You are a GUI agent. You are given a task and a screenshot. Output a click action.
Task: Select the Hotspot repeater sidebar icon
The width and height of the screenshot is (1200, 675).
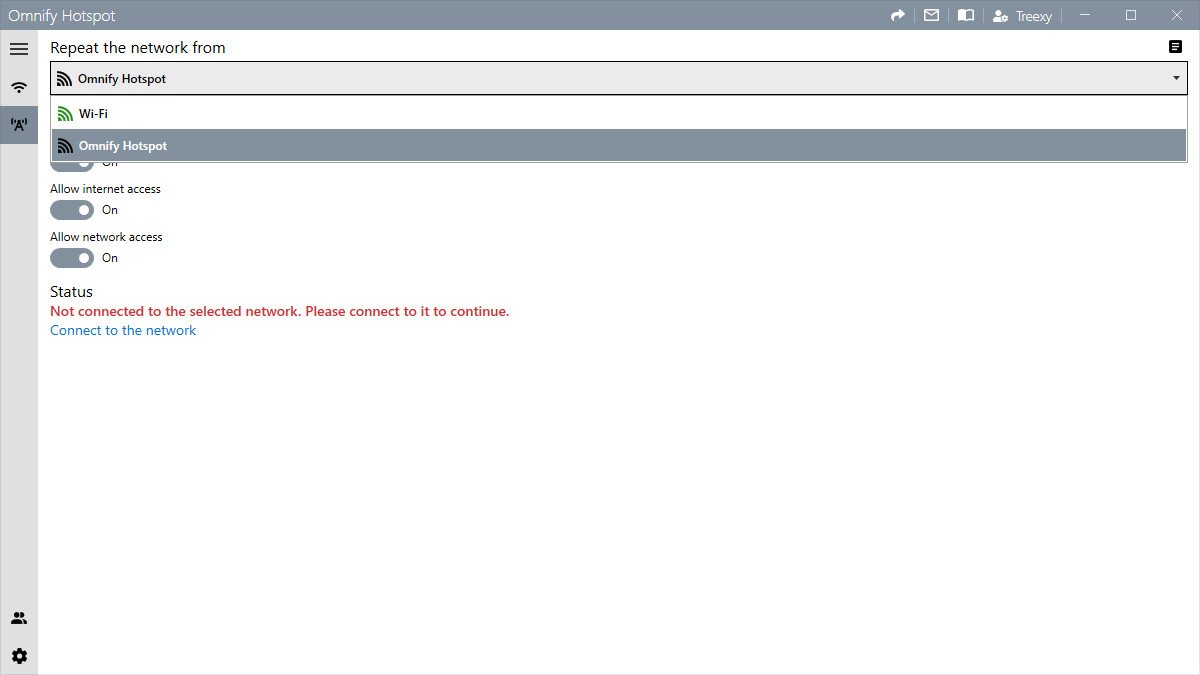(19, 124)
